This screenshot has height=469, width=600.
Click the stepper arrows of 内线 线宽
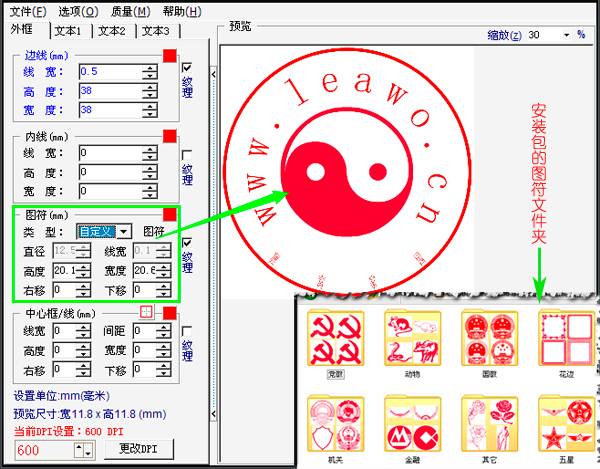[150, 153]
